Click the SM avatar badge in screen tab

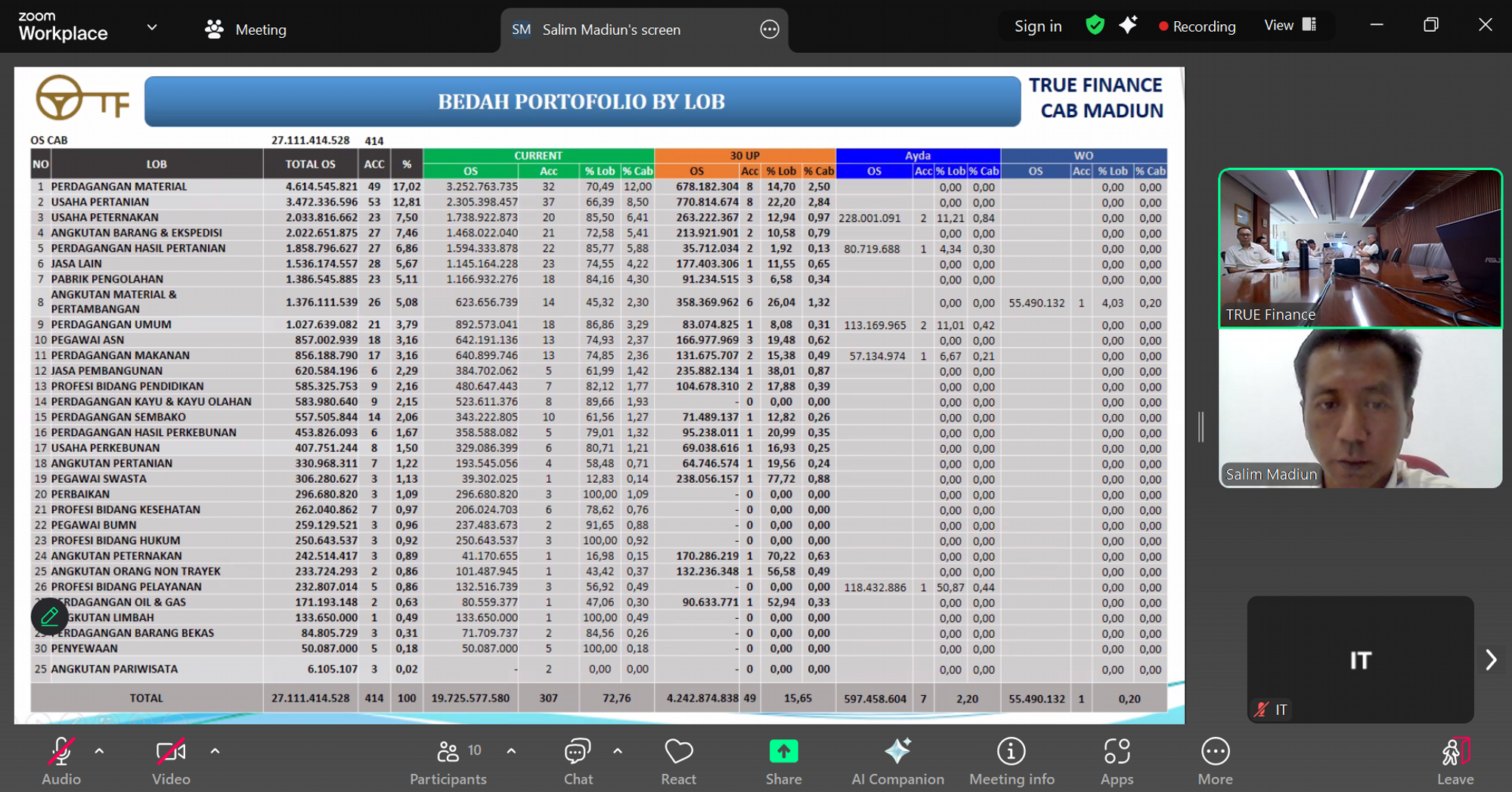tap(521, 29)
